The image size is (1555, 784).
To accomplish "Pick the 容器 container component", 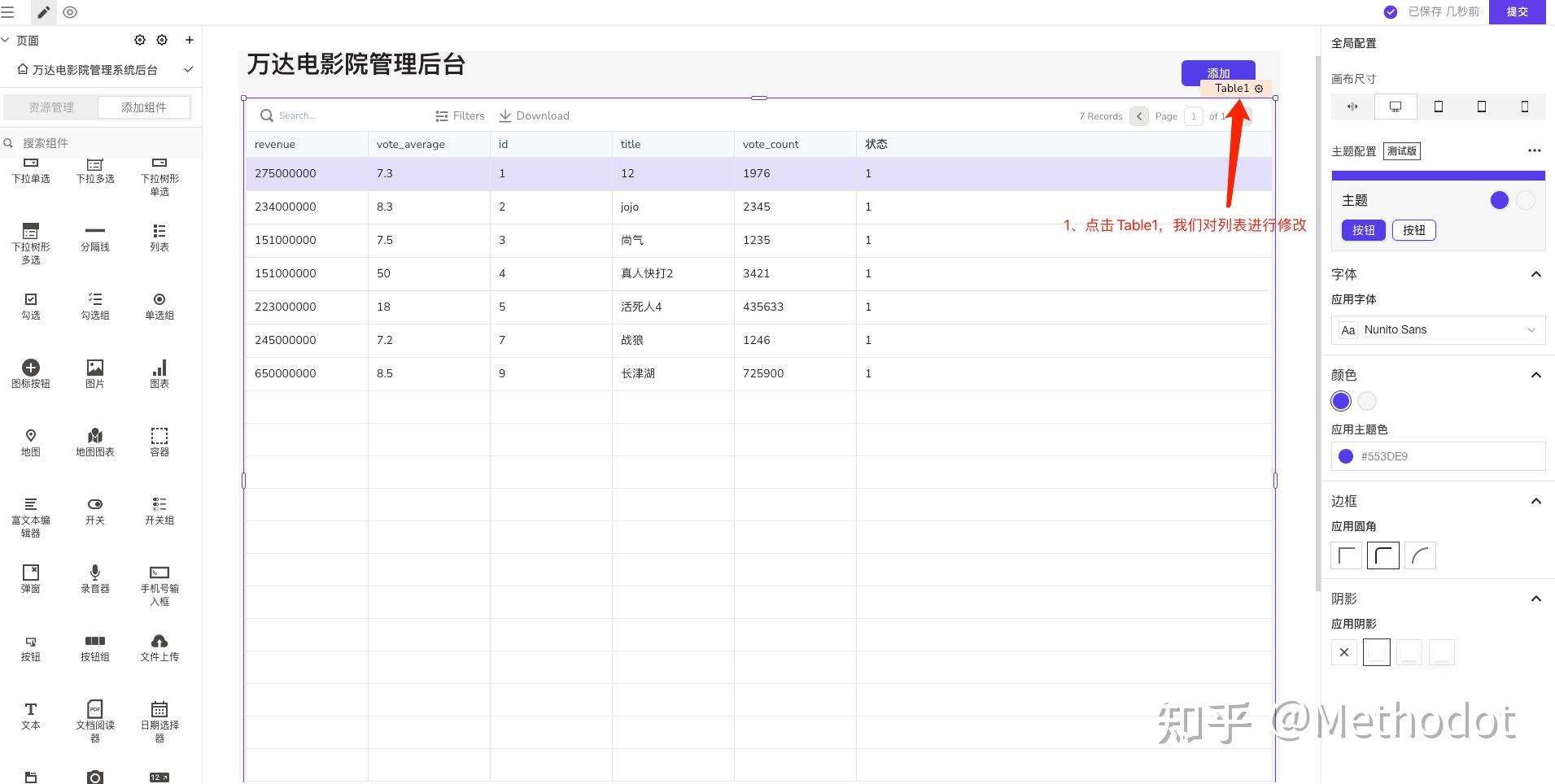I will tap(159, 443).
